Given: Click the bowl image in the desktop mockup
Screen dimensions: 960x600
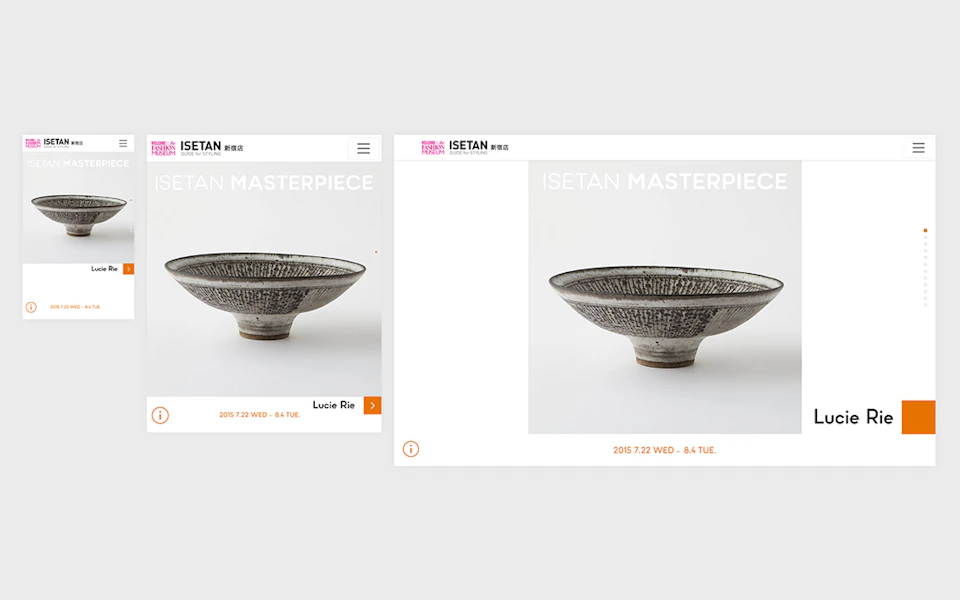Looking at the screenshot, I should click(666, 317).
